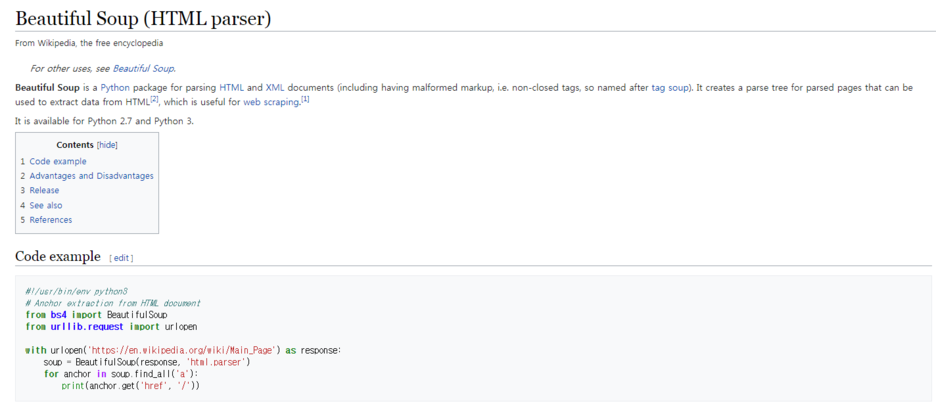Follow the Python link in the intro
The width and height of the screenshot is (936, 414).
click(115, 88)
